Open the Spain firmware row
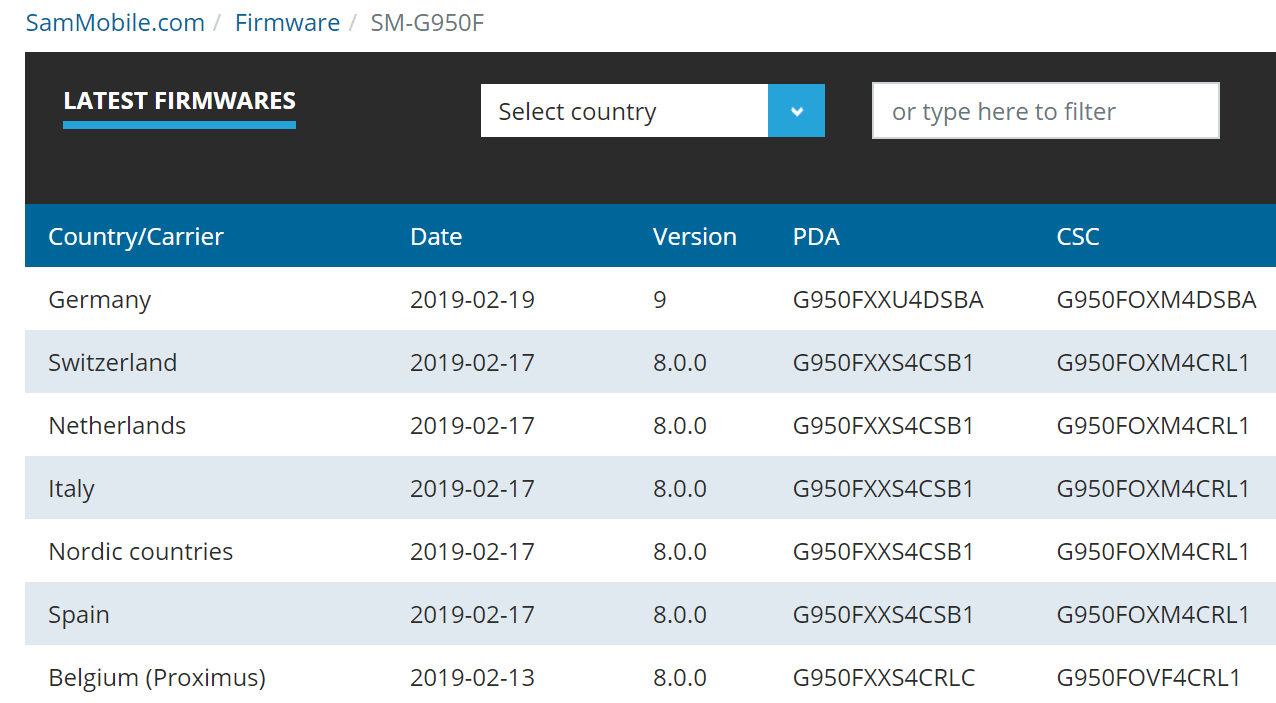The height and width of the screenshot is (703, 1276). (650, 614)
